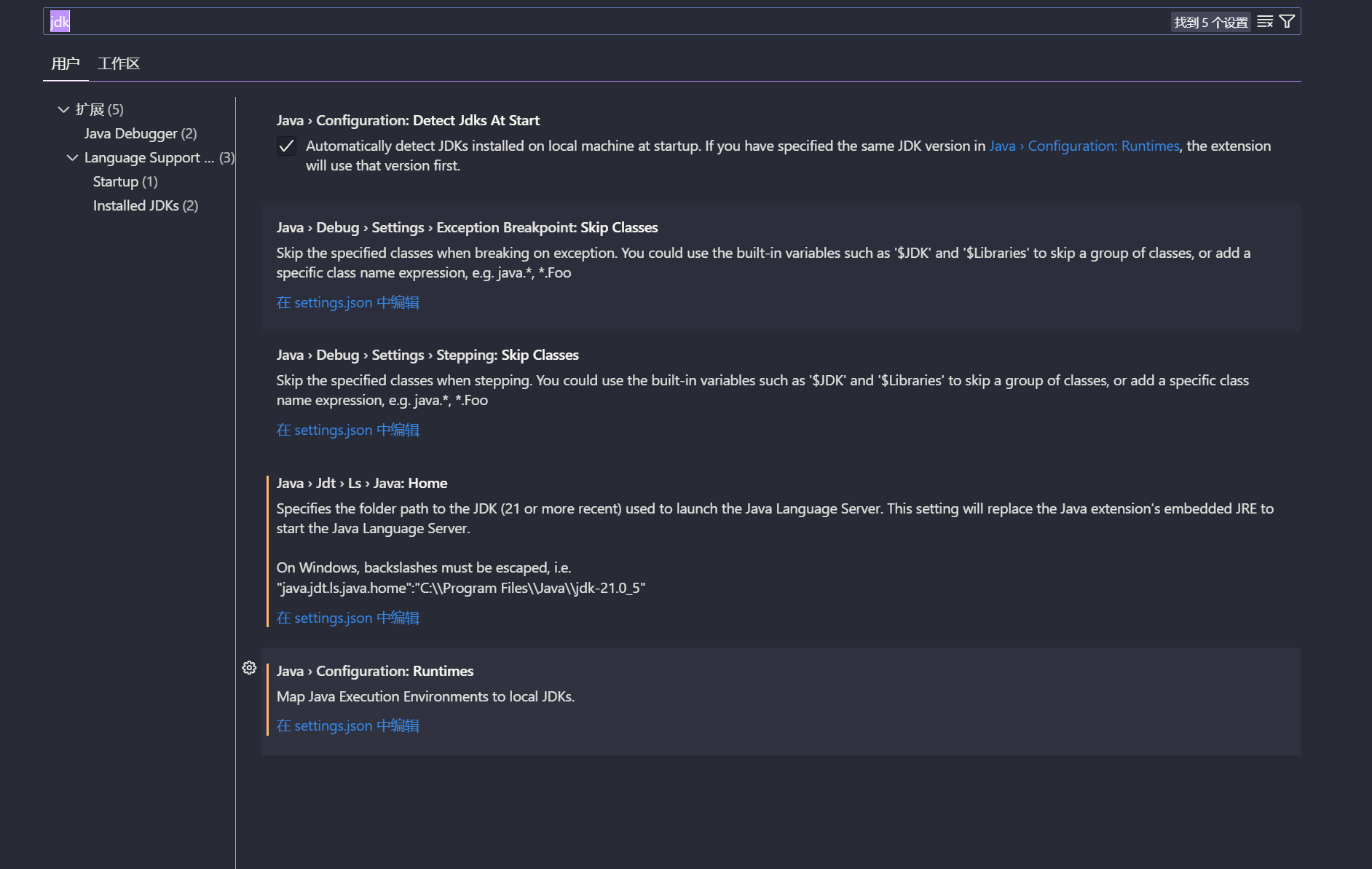
Task: Switch to the 工作区 tab
Action: click(118, 63)
